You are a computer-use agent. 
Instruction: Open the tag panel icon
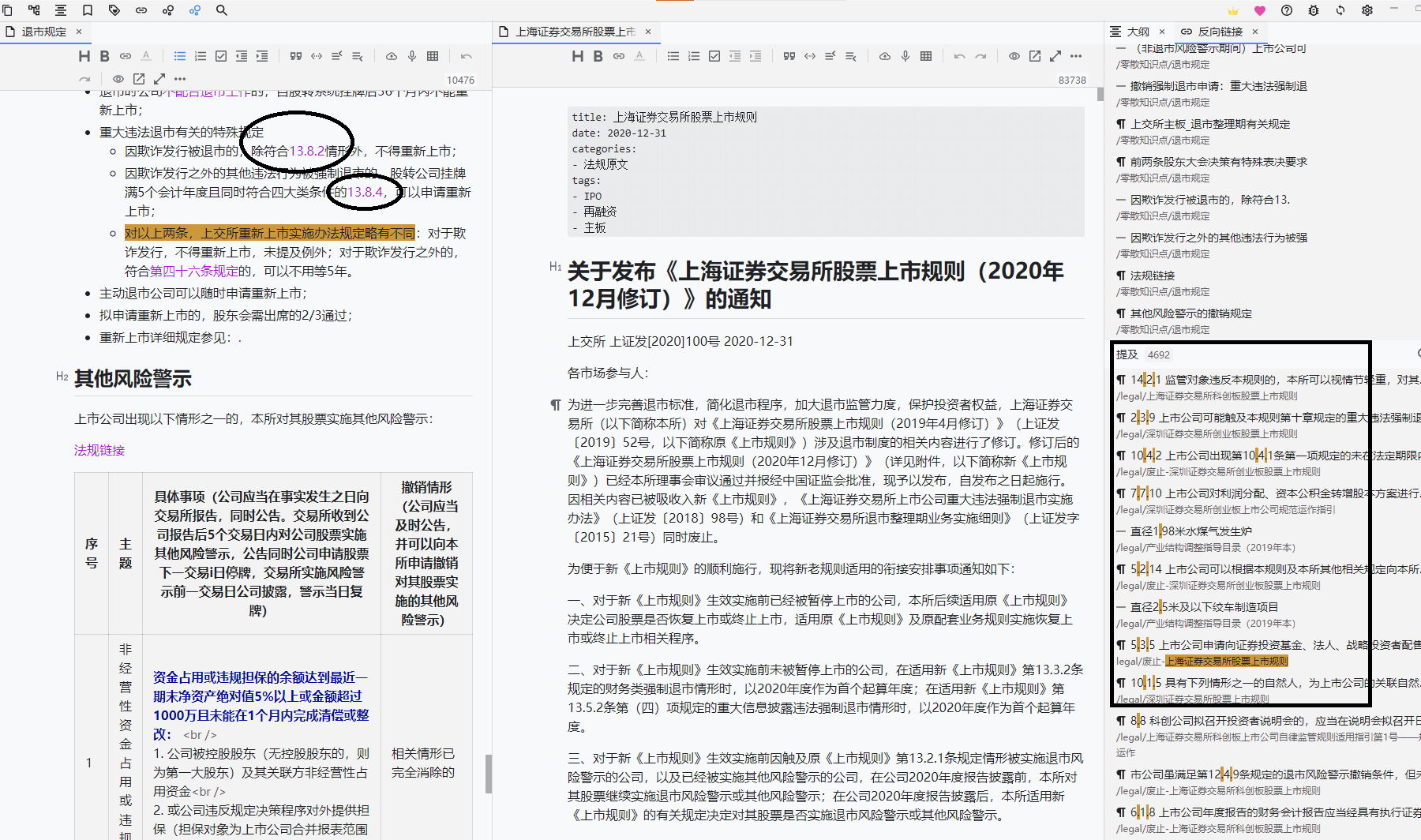click(114, 10)
